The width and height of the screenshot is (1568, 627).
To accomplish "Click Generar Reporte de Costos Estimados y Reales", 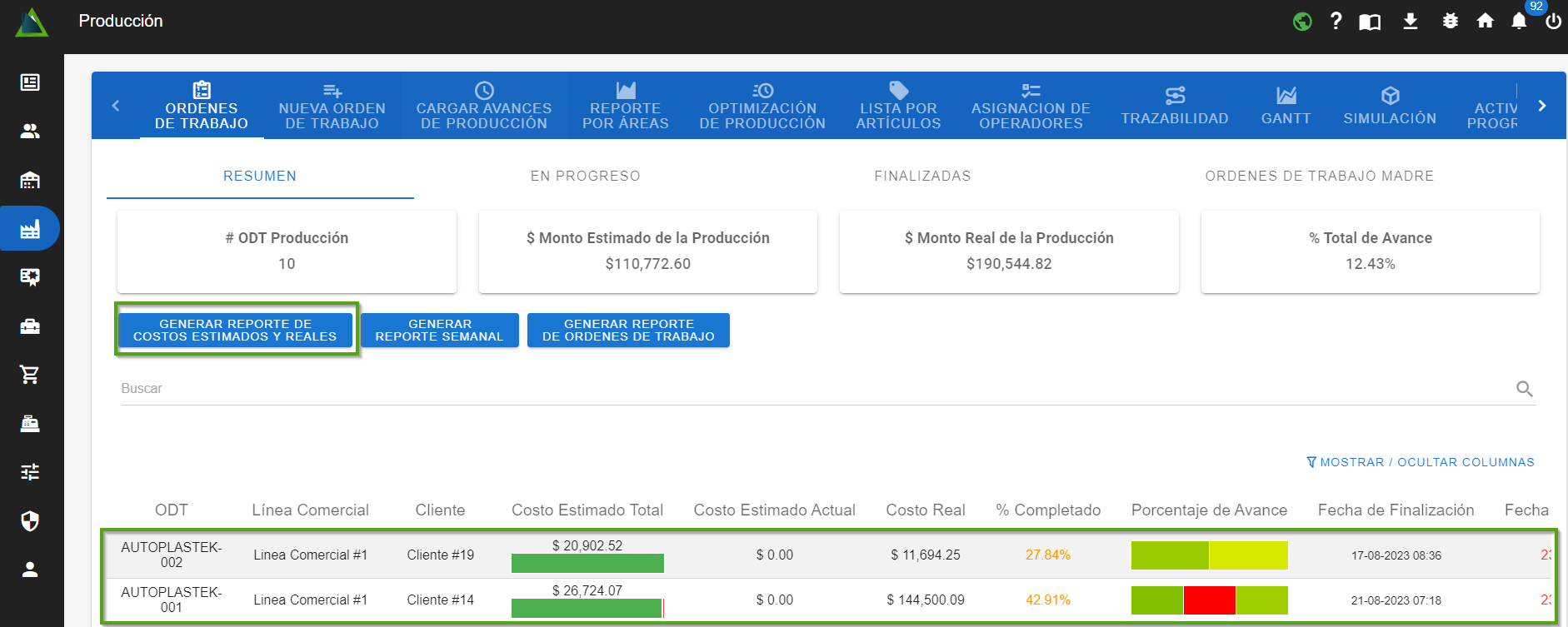I will (235, 331).
